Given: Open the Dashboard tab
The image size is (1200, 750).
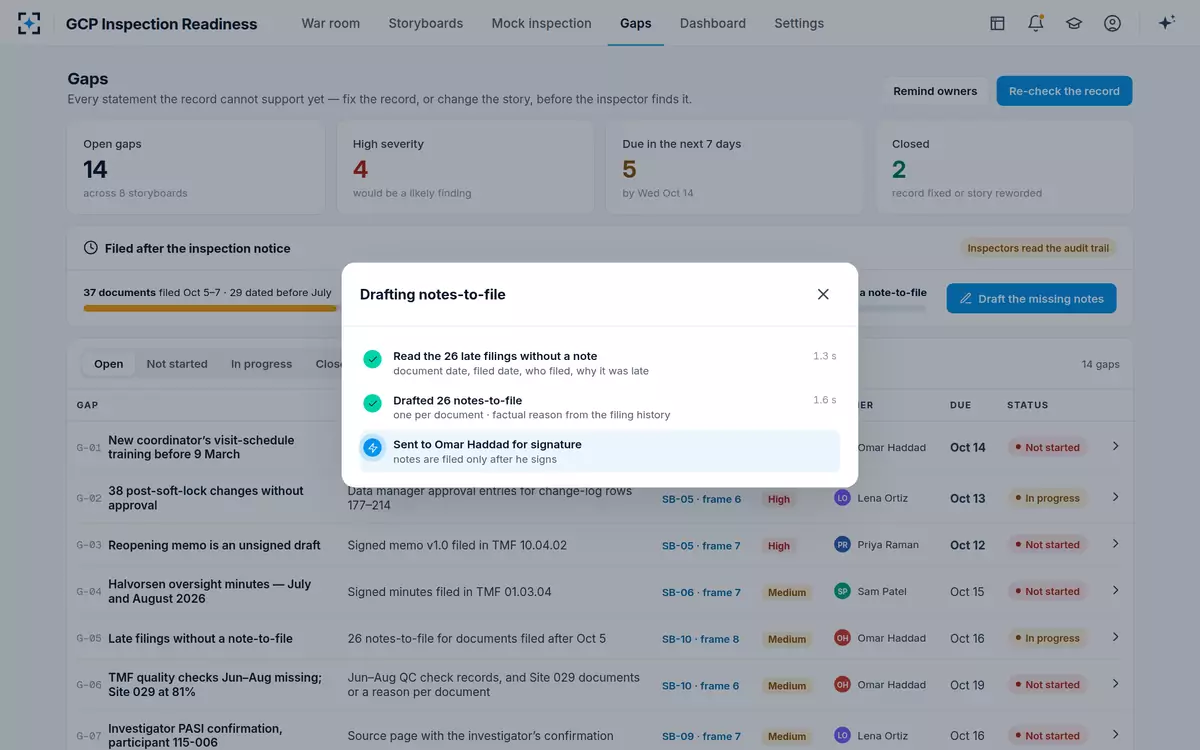Looking at the screenshot, I should click(x=713, y=23).
